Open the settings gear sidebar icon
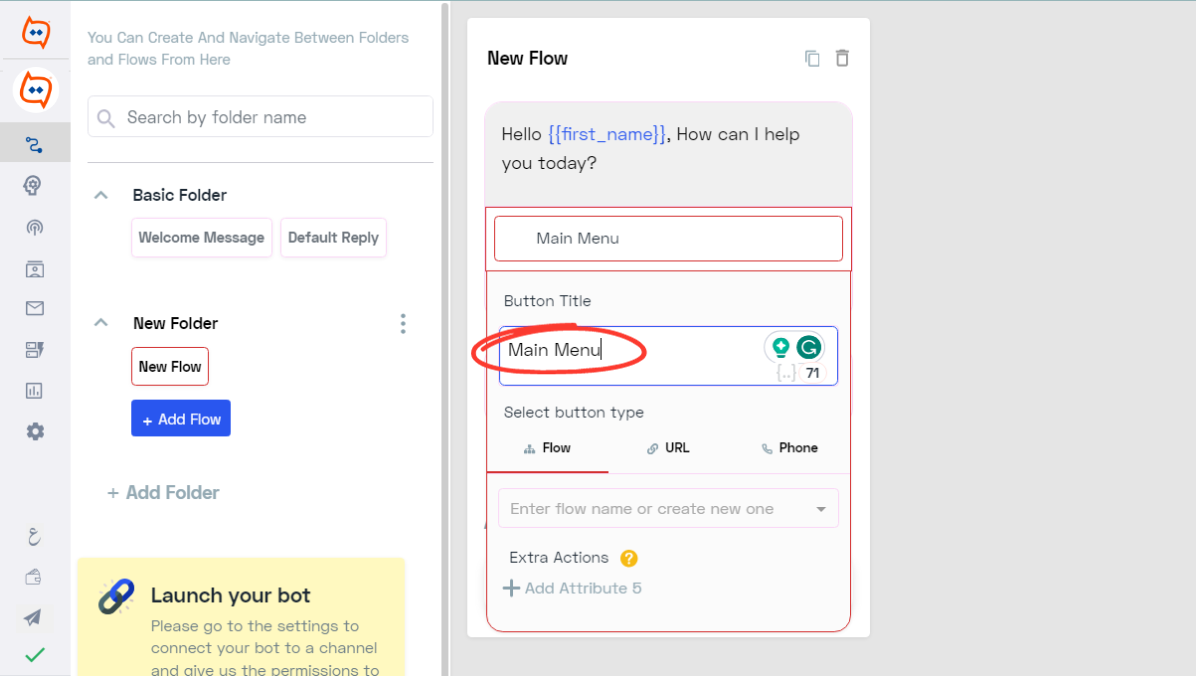 (x=35, y=432)
